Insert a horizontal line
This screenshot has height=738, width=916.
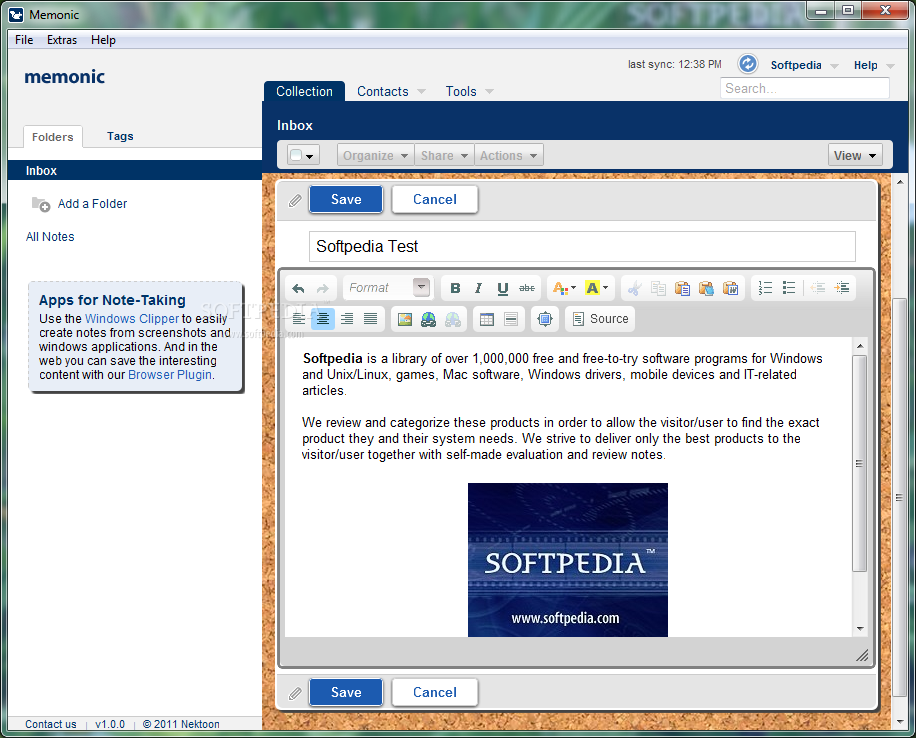point(511,319)
